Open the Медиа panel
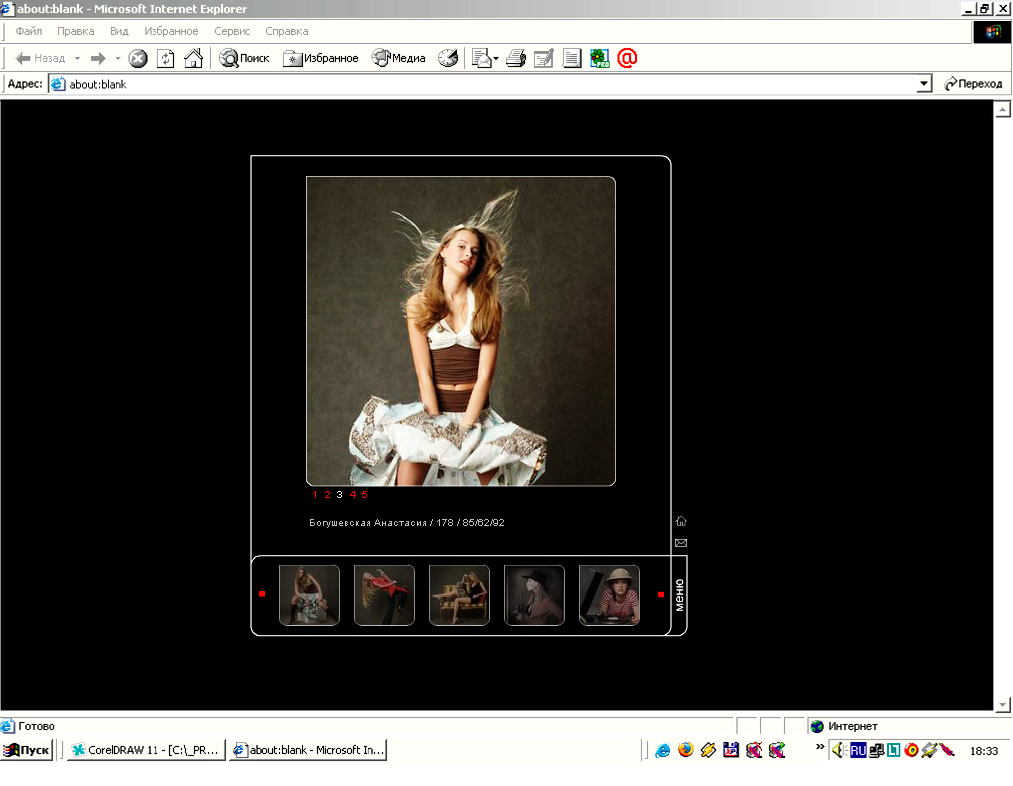Screen dimensions: 1013x786 click(x=399, y=59)
